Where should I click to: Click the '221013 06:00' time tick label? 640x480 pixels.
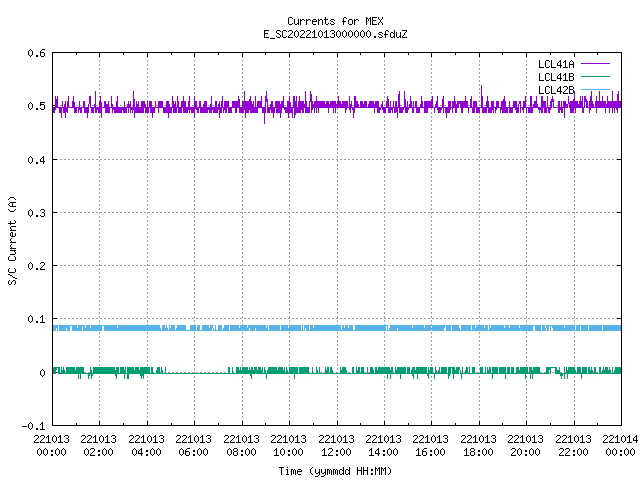193,445
